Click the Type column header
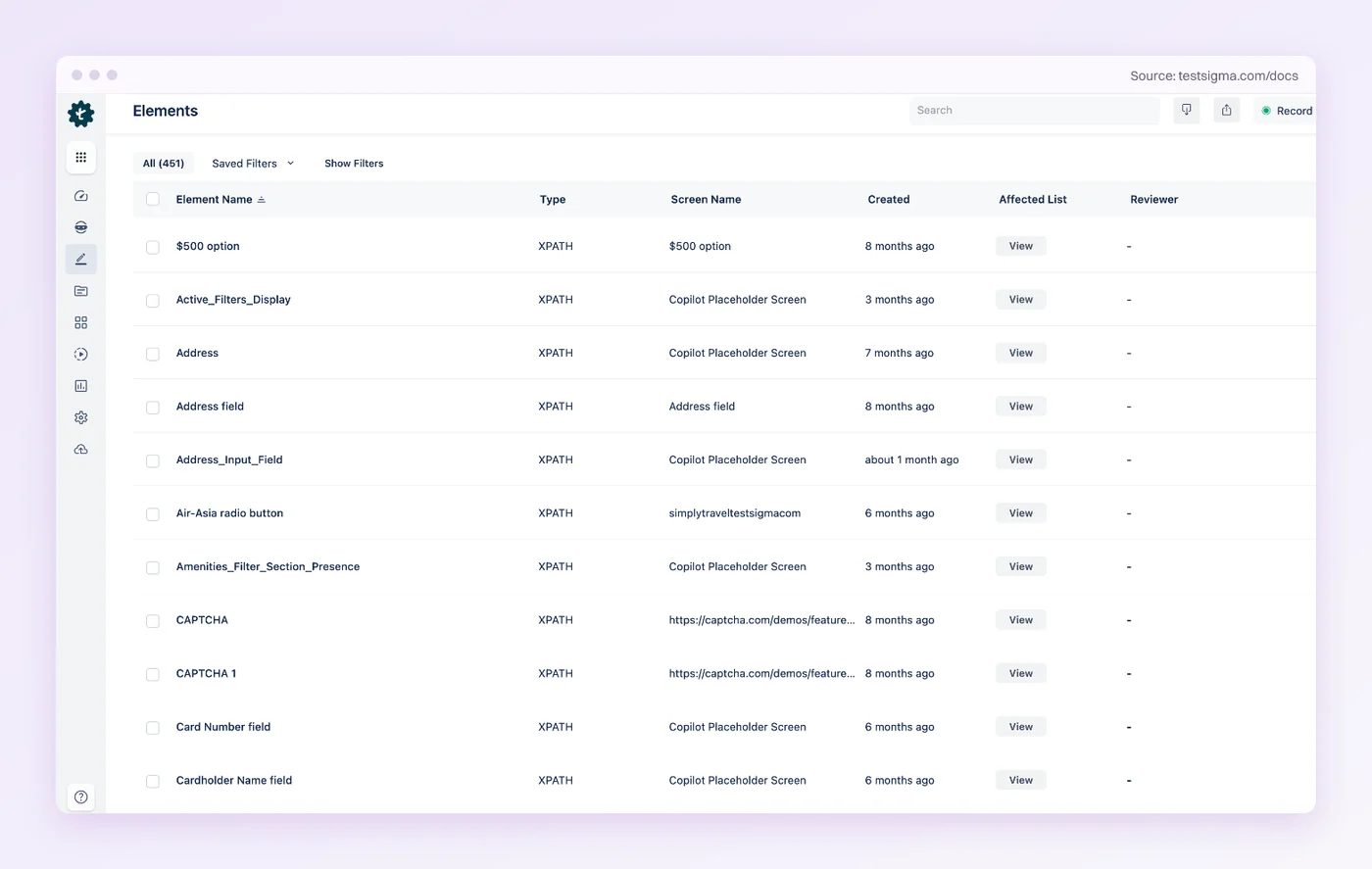The image size is (1372, 869). point(553,200)
